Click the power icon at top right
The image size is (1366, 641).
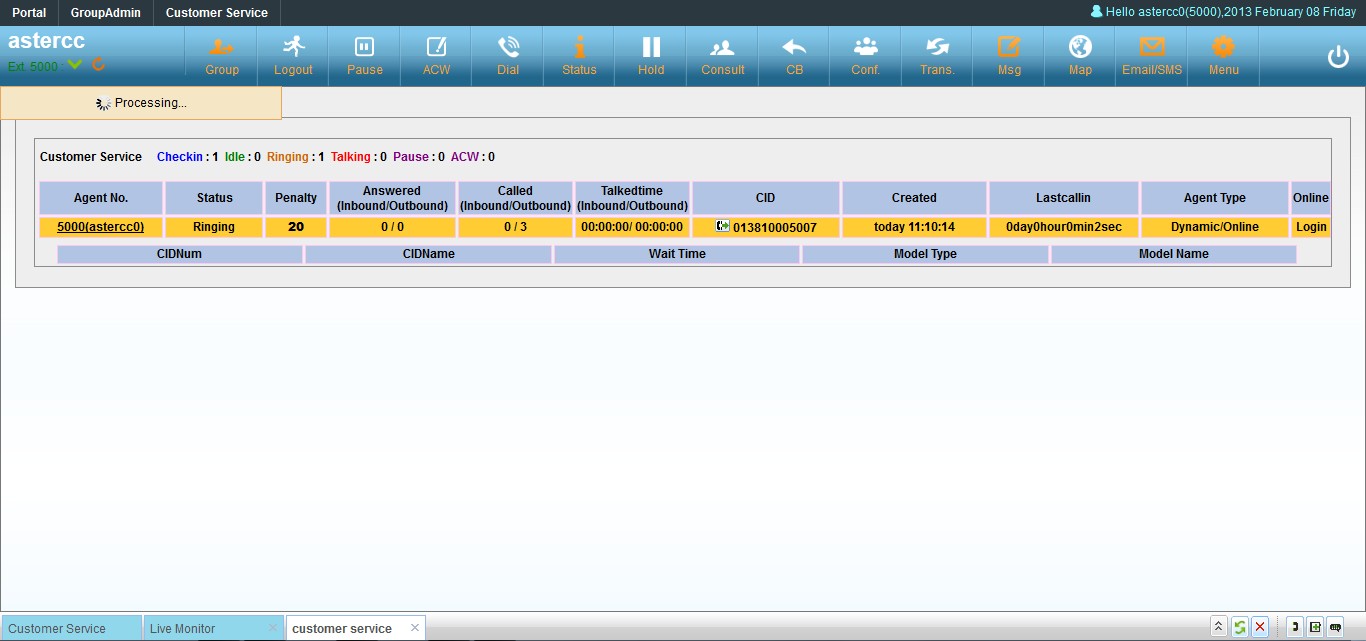coord(1338,57)
